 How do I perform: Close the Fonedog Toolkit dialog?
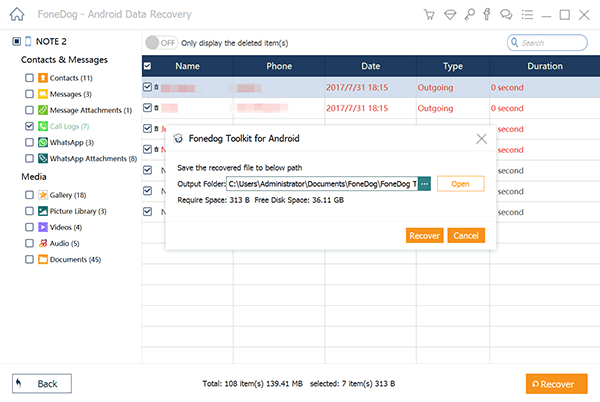[481, 138]
